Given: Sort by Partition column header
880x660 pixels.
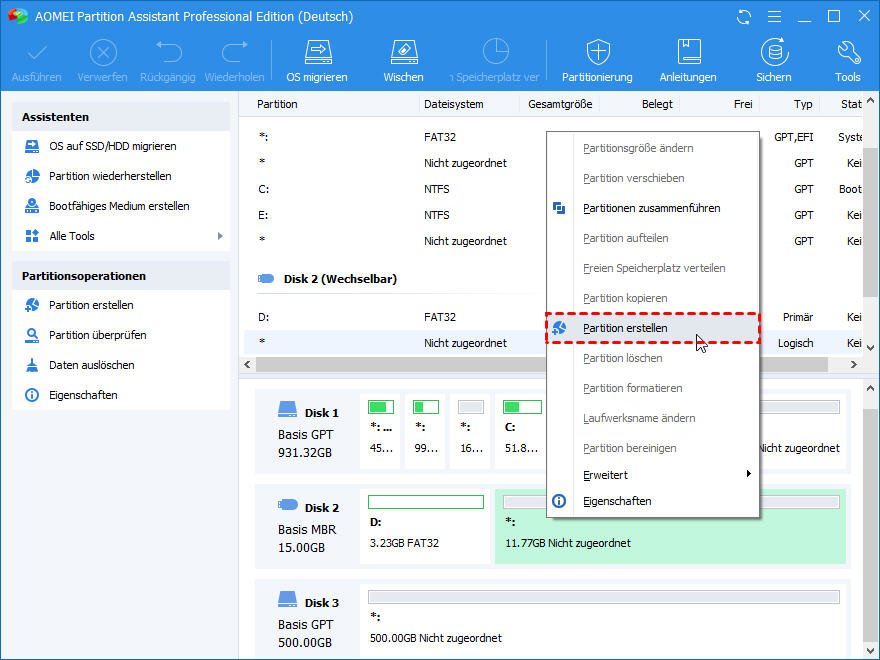Looking at the screenshot, I should [x=277, y=104].
